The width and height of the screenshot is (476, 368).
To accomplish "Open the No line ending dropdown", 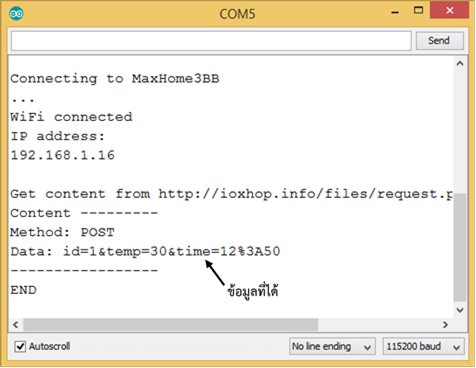I will tap(332, 347).
